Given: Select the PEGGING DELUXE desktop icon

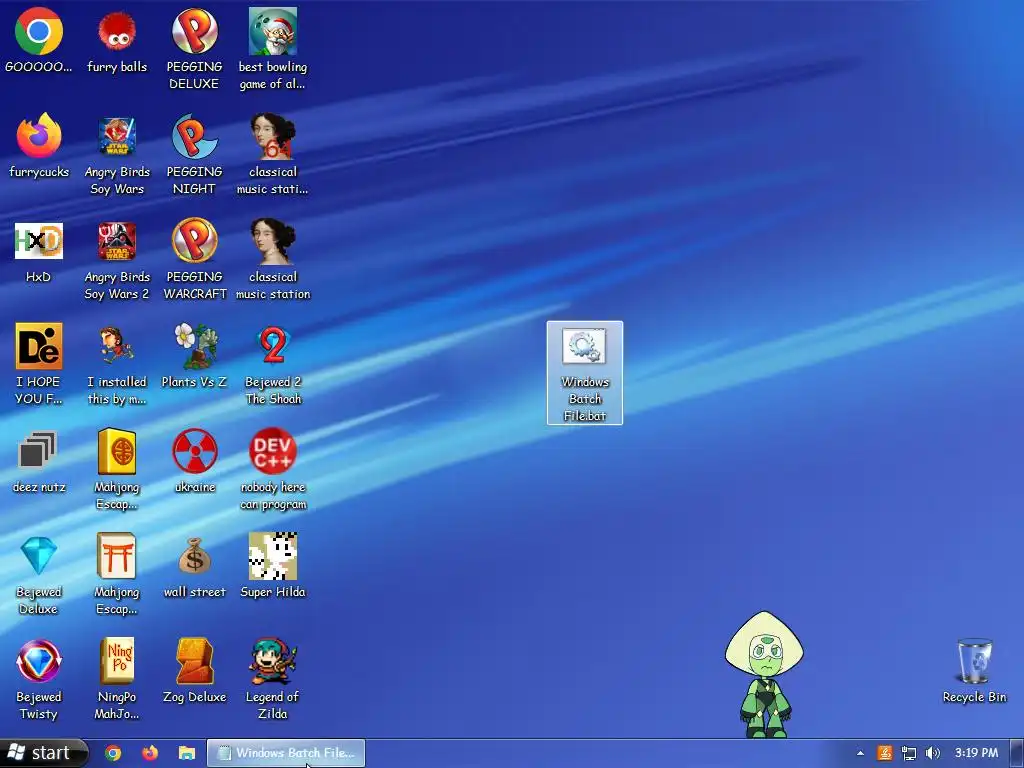Looking at the screenshot, I should point(195,49).
